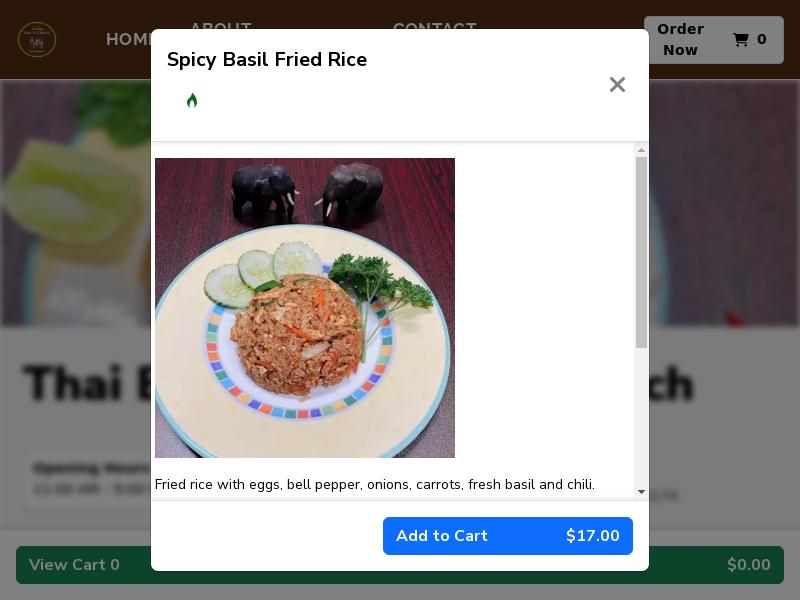Open the shopping cart icon in header
Viewport: 800px width, 600px height.
(740, 39)
